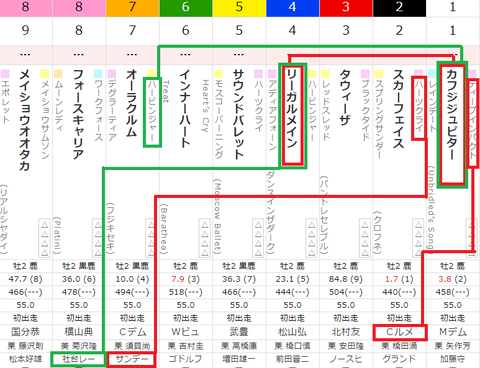The width and height of the screenshot is (480, 368).
Task: Select owner ゴドルフ
Action: [x=186, y=359]
